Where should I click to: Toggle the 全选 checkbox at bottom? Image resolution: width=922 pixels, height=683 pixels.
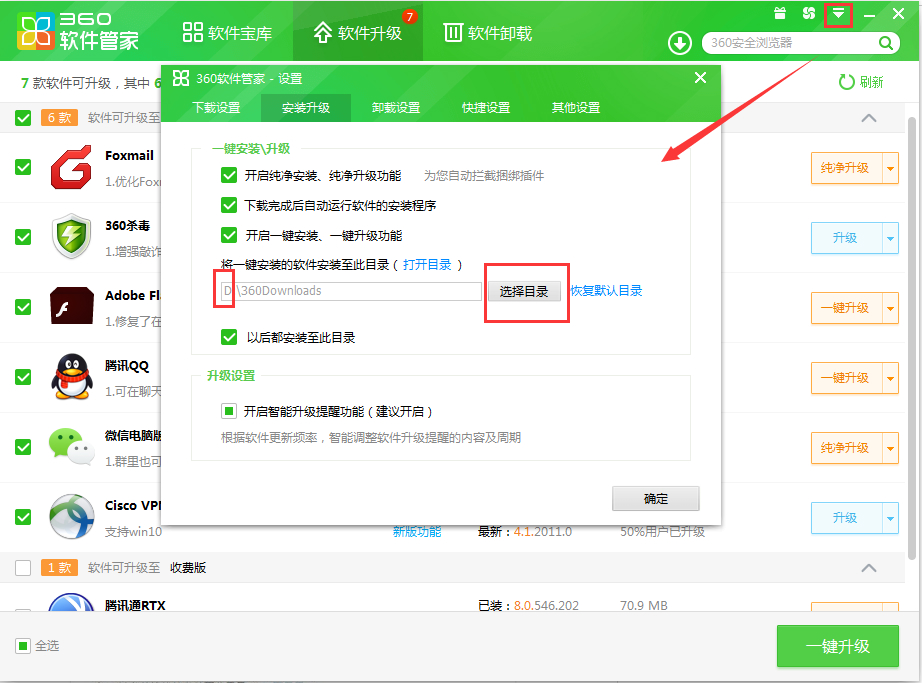pyautogui.click(x=22, y=646)
